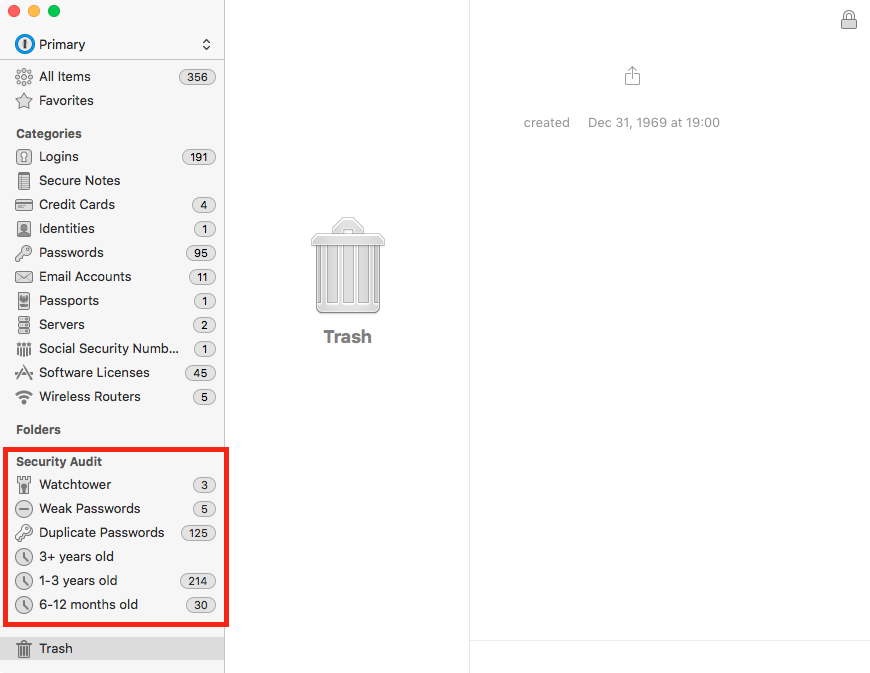Select Identities in the sidebar
Viewport: 870px width, 673px height.
(67, 229)
